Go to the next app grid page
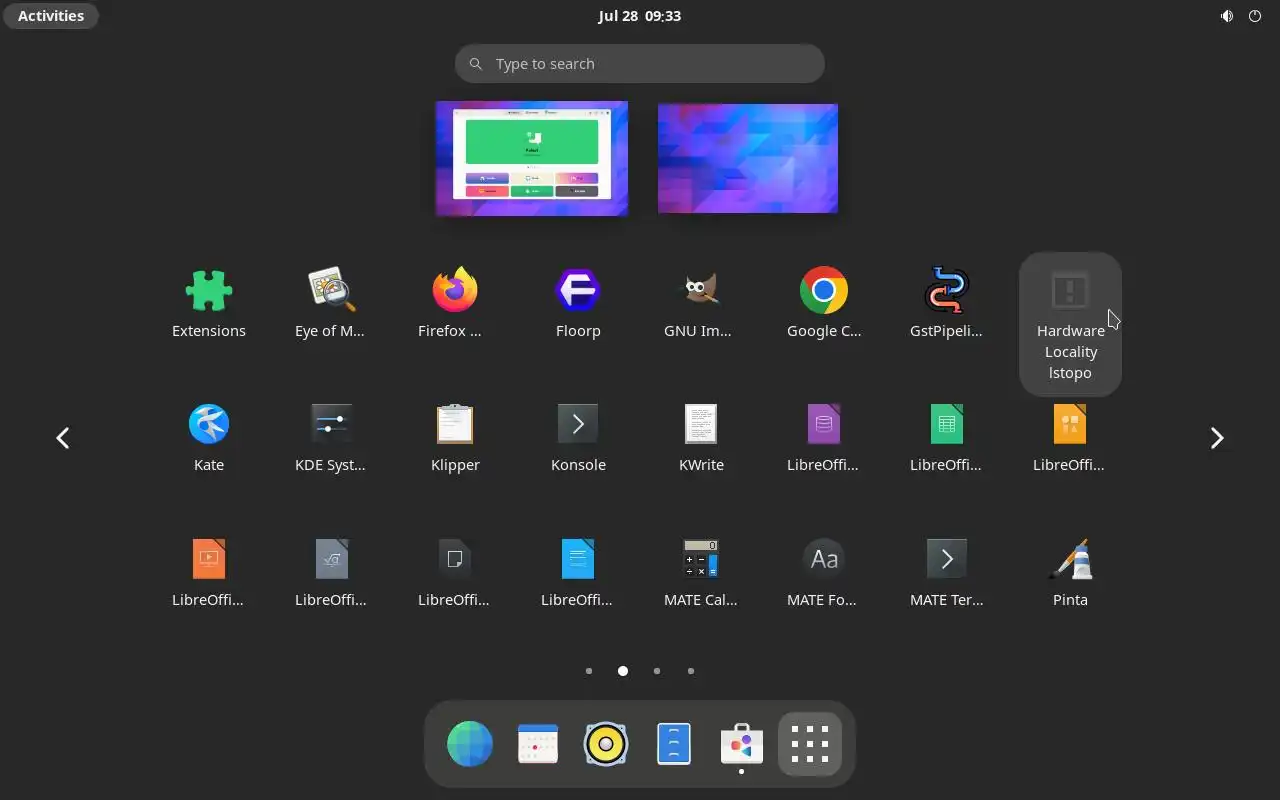The width and height of the screenshot is (1280, 800). click(1217, 438)
